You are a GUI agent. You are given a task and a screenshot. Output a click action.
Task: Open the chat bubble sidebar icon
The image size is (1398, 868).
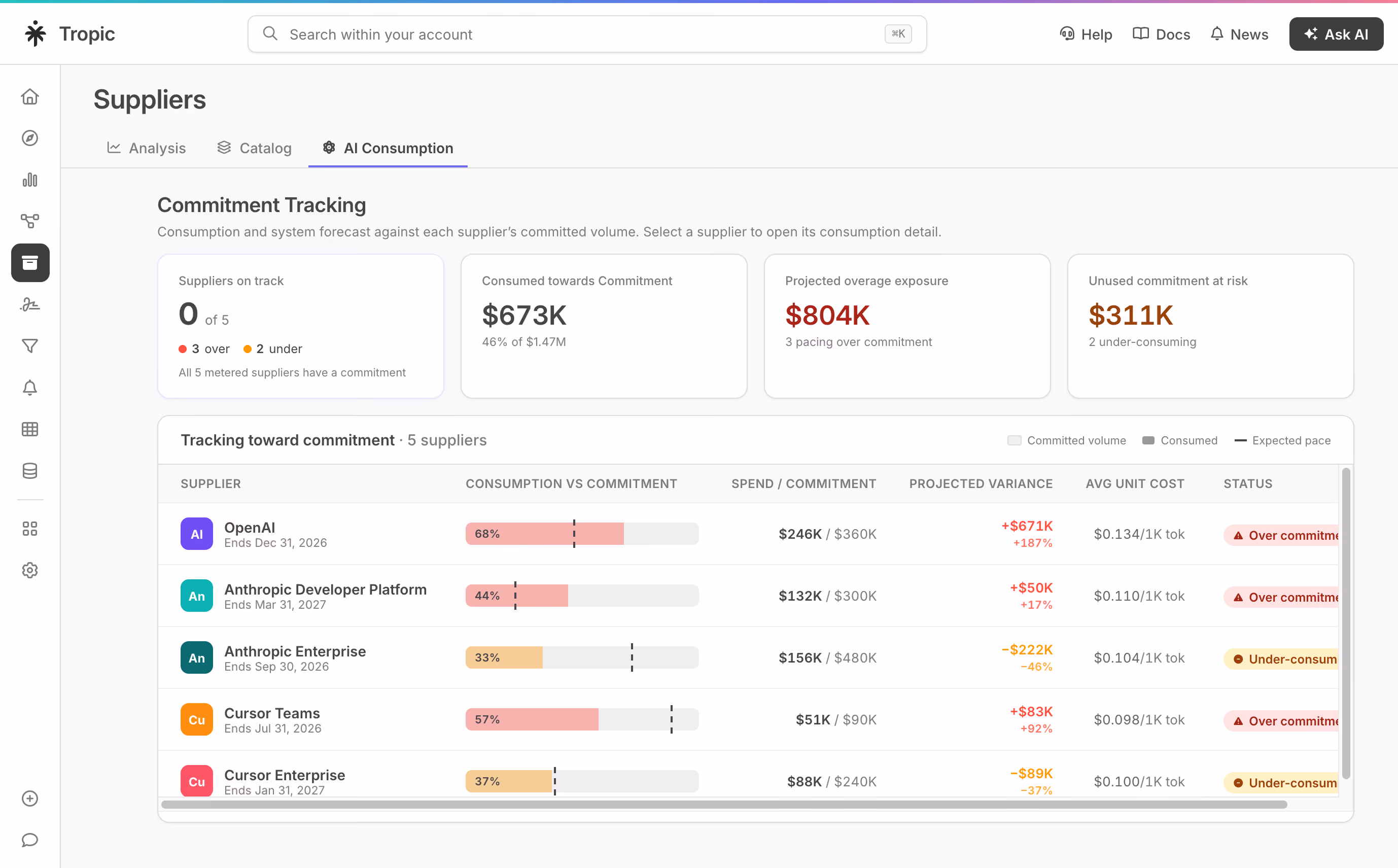pos(30,840)
